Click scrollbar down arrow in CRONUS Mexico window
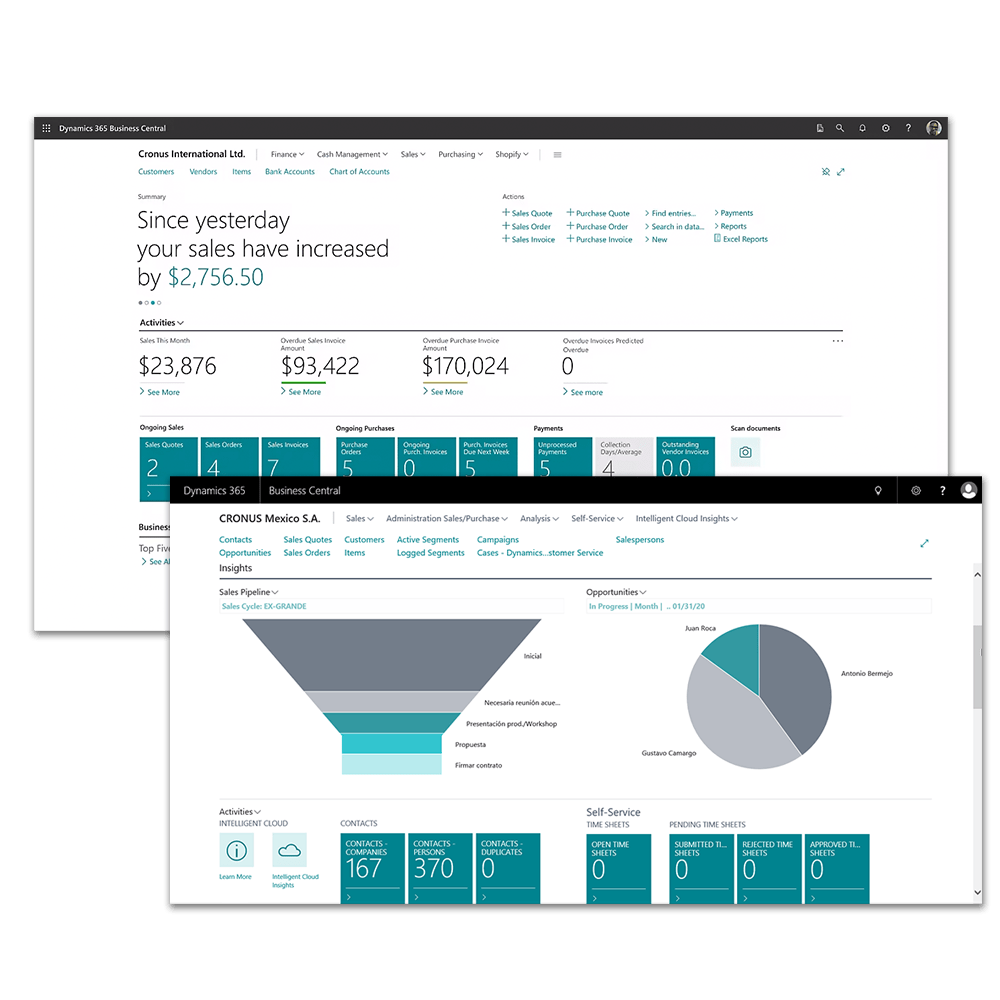 pyautogui.click(x=977, y=893)
